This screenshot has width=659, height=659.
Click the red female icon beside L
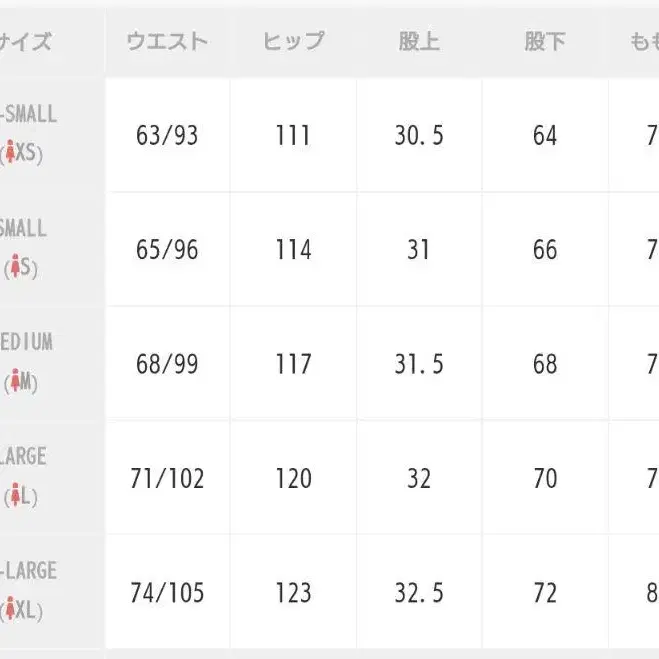tap(16, 495)
